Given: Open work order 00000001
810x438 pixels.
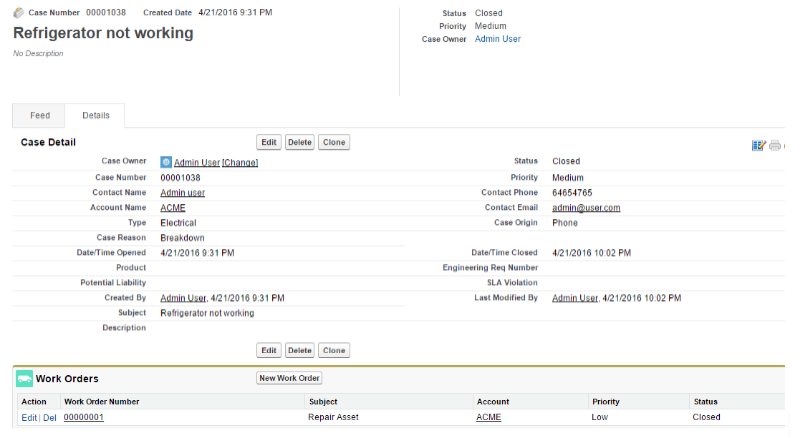Looking at the screenshot, I should click(84, 417).
